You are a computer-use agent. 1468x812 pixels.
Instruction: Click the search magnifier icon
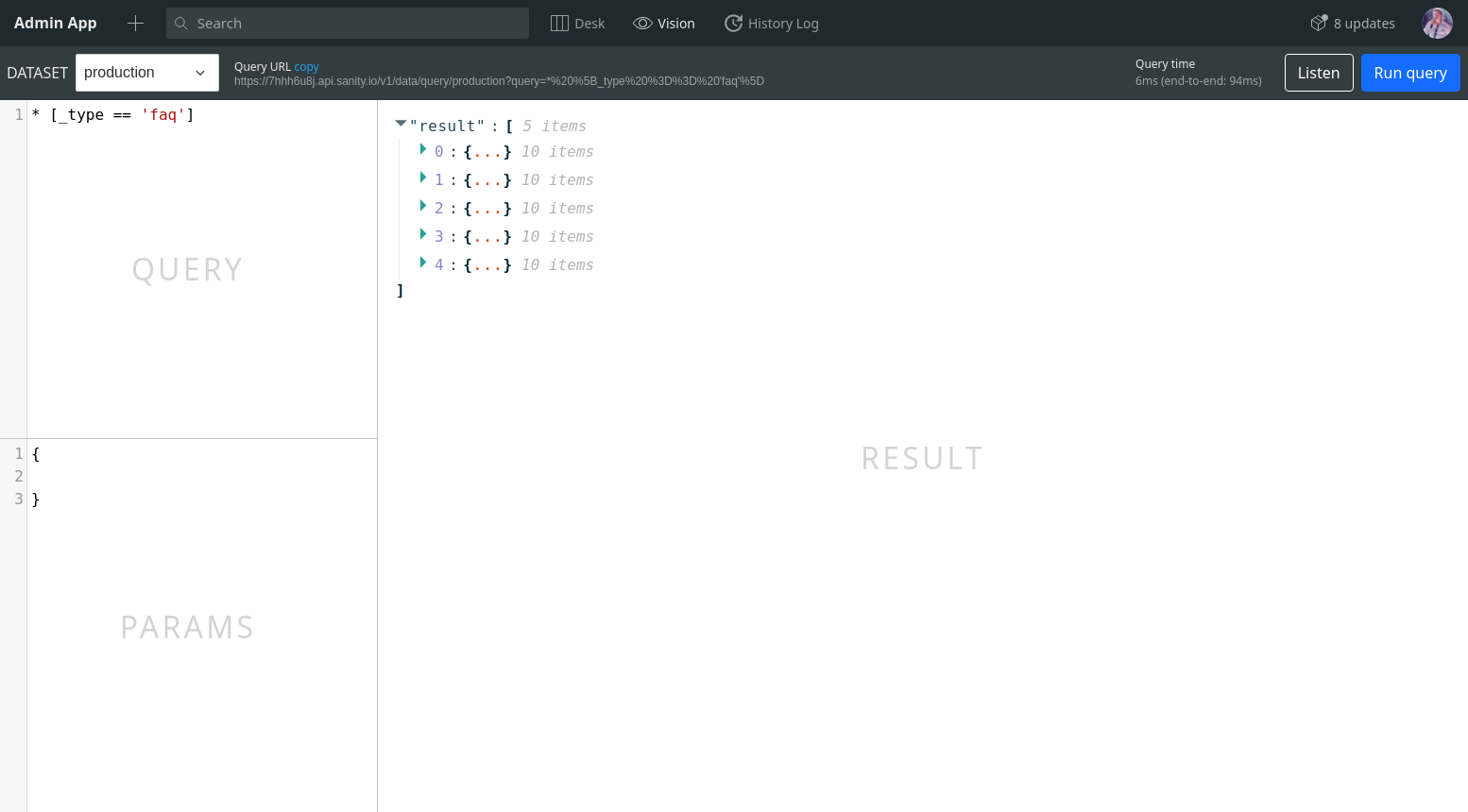[181, 24]
